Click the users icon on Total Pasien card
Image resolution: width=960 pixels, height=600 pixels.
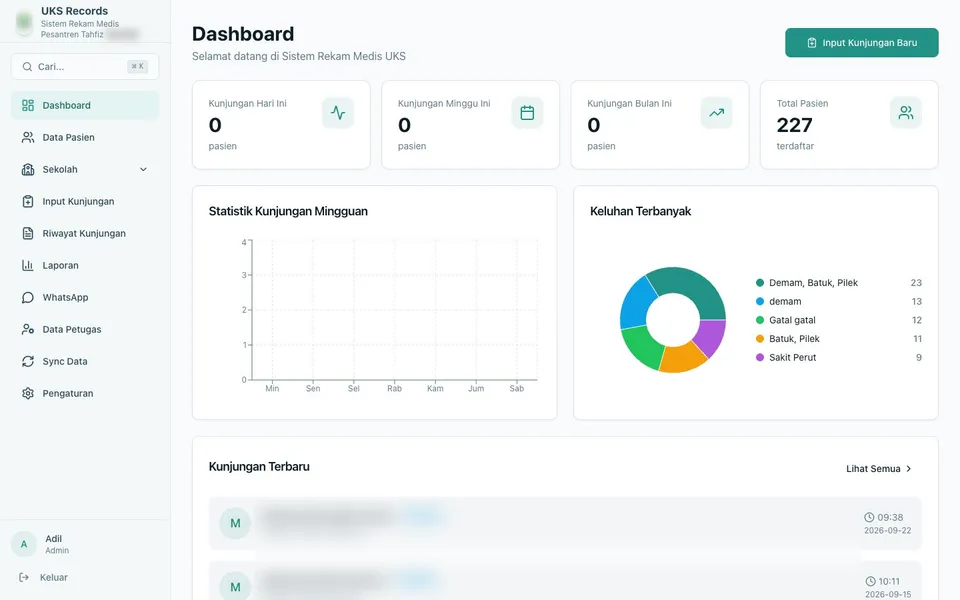[906, 113]
